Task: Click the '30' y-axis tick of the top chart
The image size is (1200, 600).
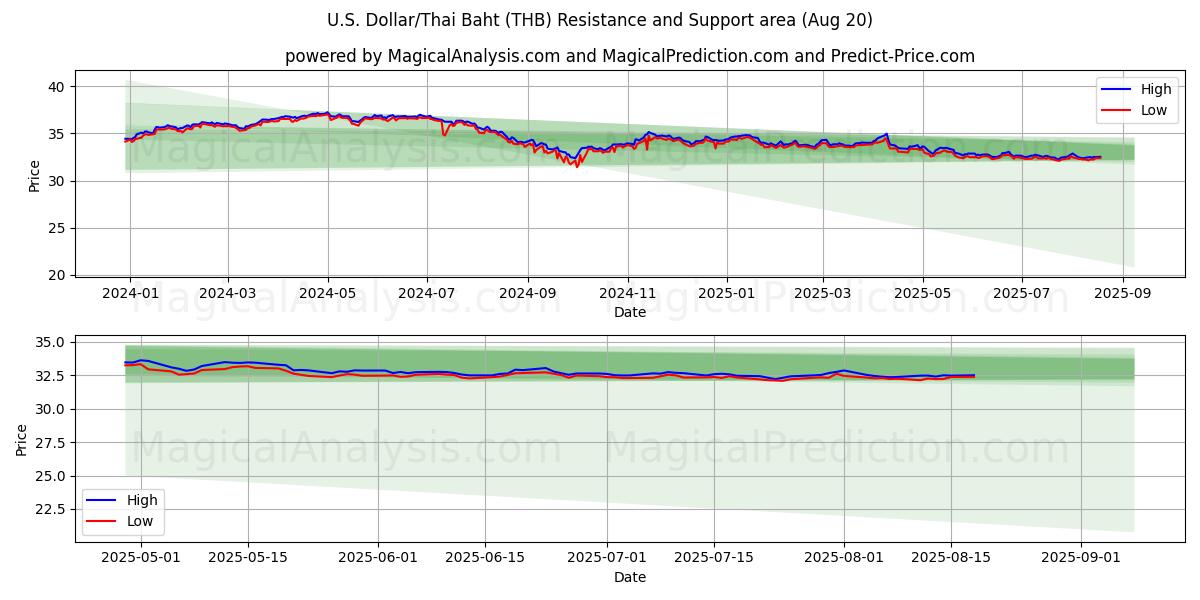Action: (58, 181)
